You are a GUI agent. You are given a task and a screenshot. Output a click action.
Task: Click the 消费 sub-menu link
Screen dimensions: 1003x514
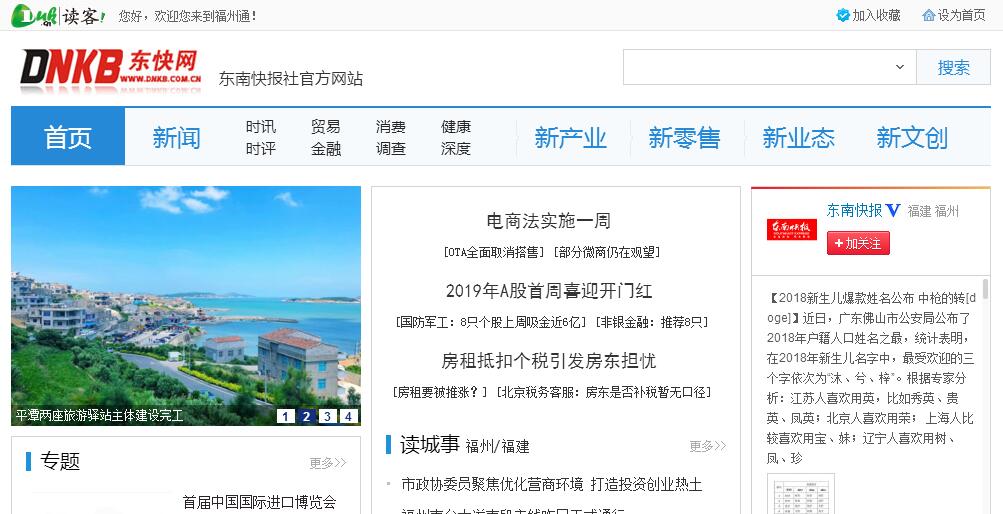(391, 127)
